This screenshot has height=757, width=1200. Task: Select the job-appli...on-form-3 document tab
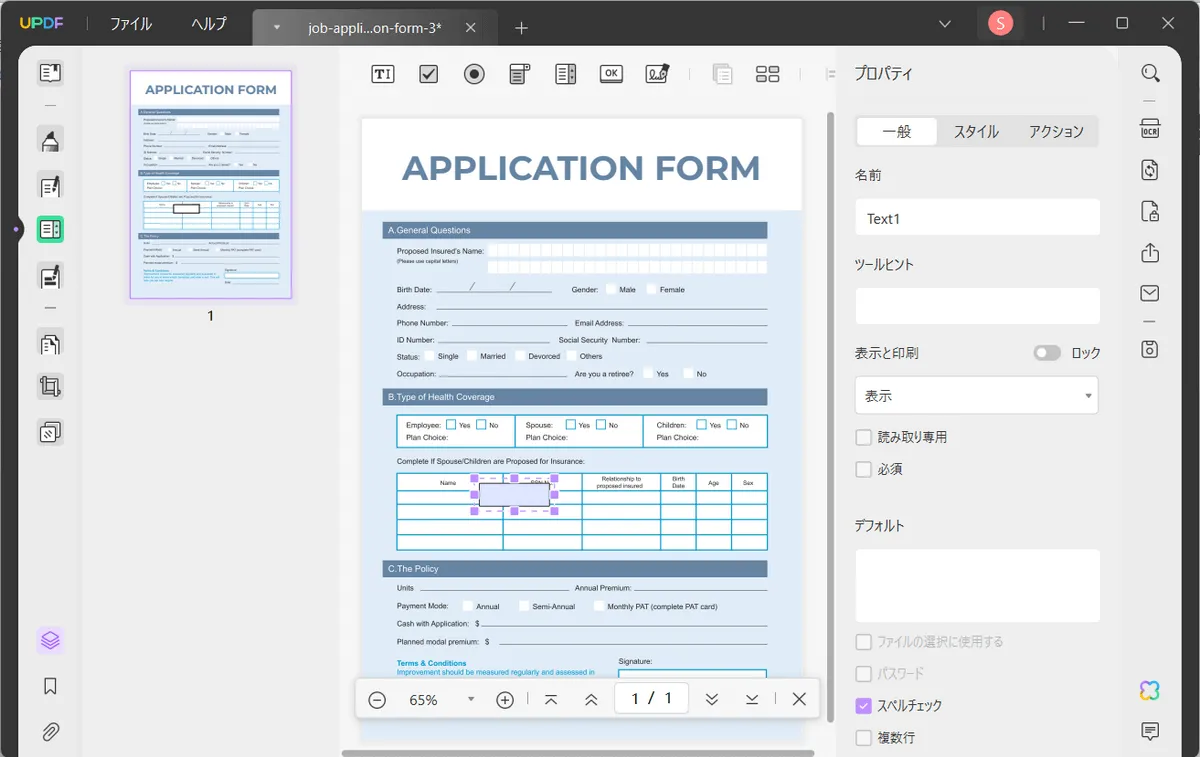[374, 28]
